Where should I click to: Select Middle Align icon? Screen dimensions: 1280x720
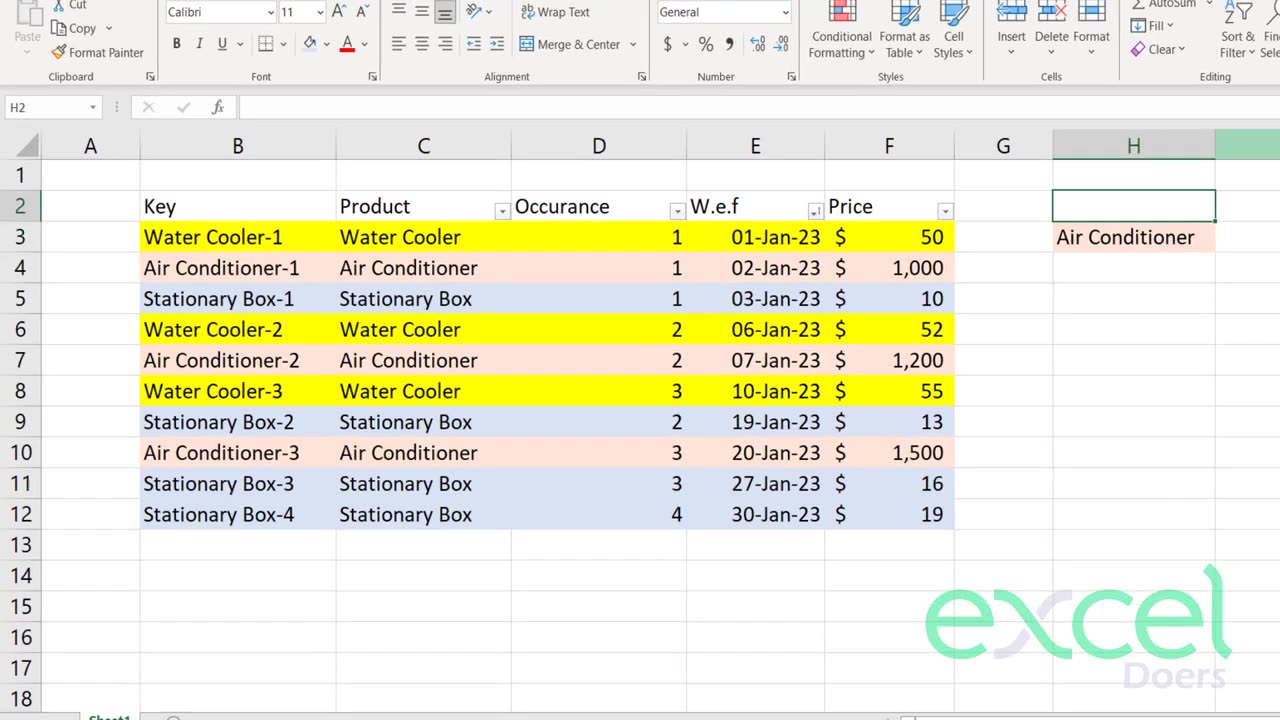pos(422,12)
